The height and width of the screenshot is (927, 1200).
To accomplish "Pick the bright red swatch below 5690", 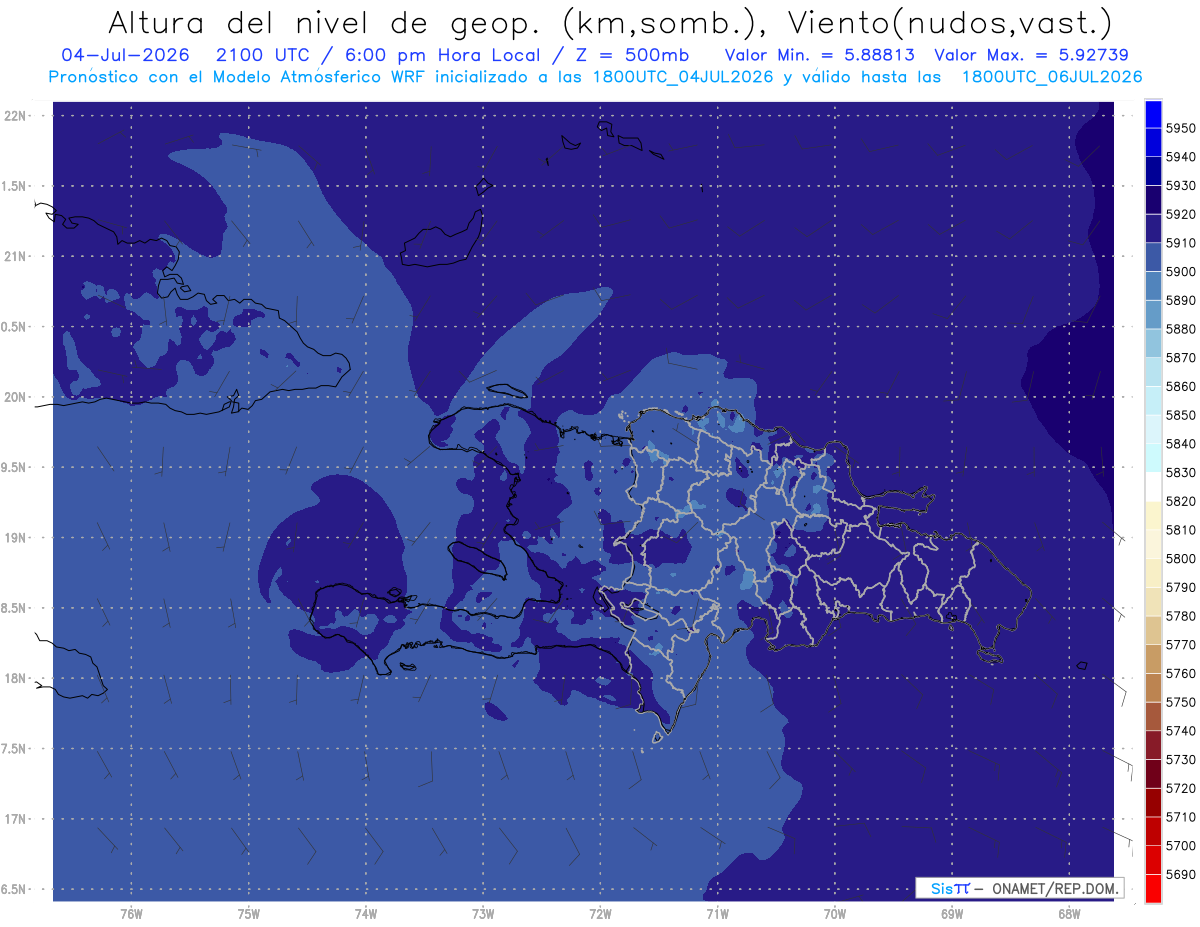I will pyautogui.click(x=1153, y=888).
